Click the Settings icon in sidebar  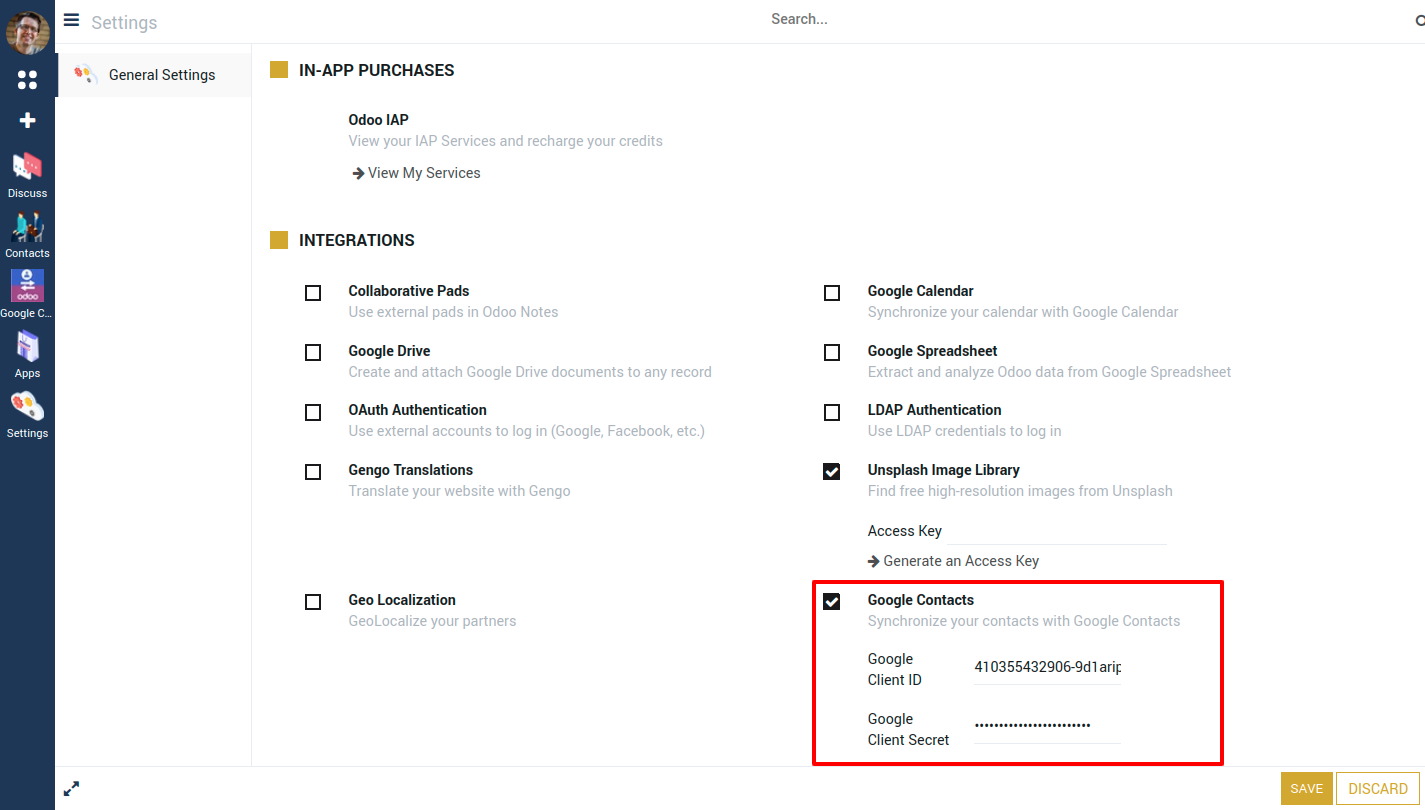27,408
